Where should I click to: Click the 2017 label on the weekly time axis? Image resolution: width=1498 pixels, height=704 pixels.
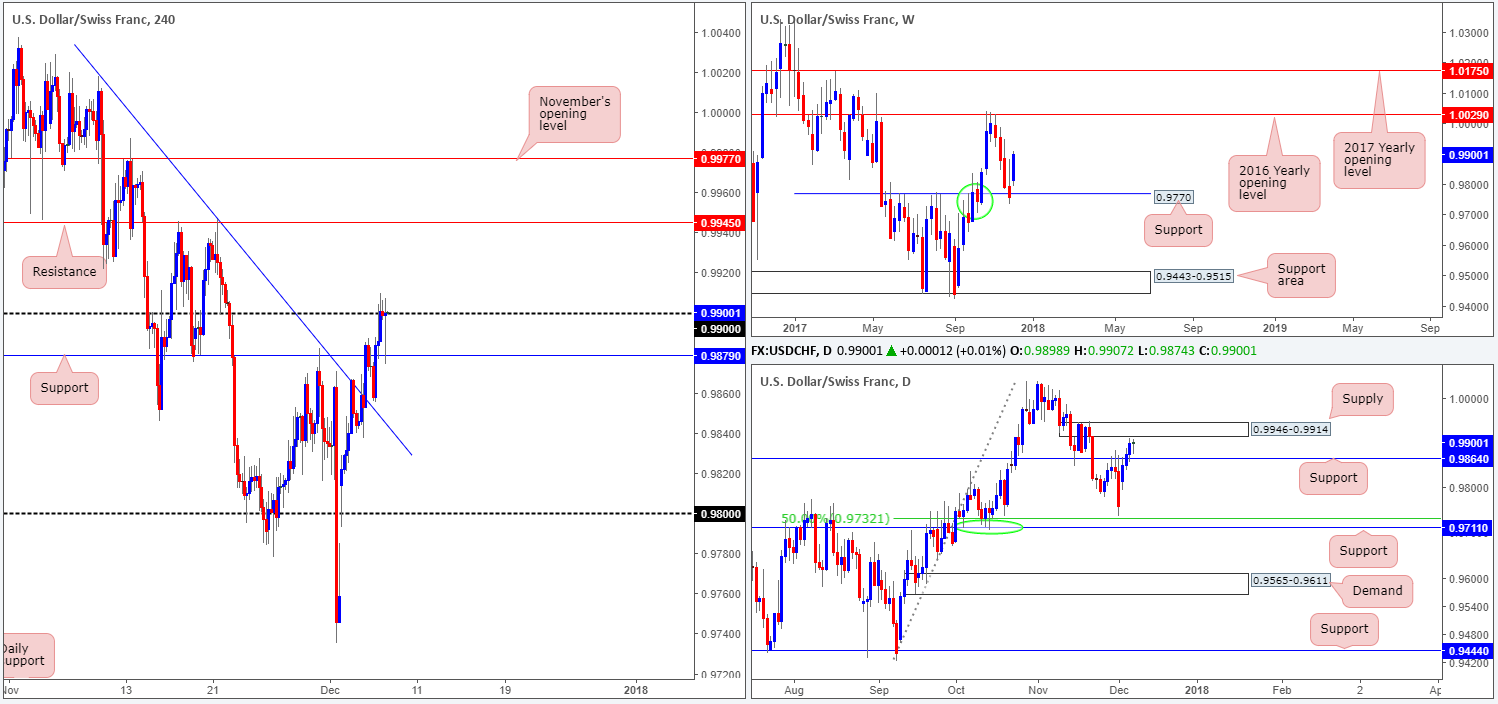coord(795,327)
